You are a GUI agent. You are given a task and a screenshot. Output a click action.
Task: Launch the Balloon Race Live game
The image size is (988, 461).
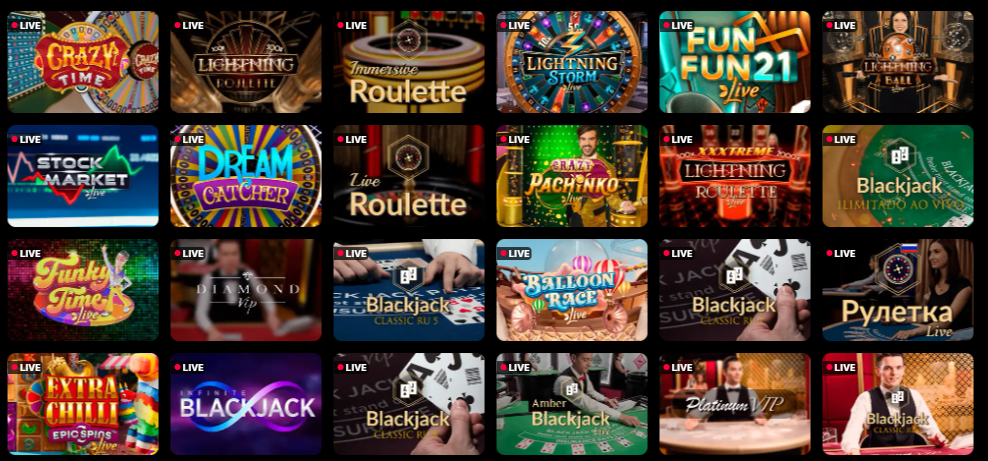[572, 290]
